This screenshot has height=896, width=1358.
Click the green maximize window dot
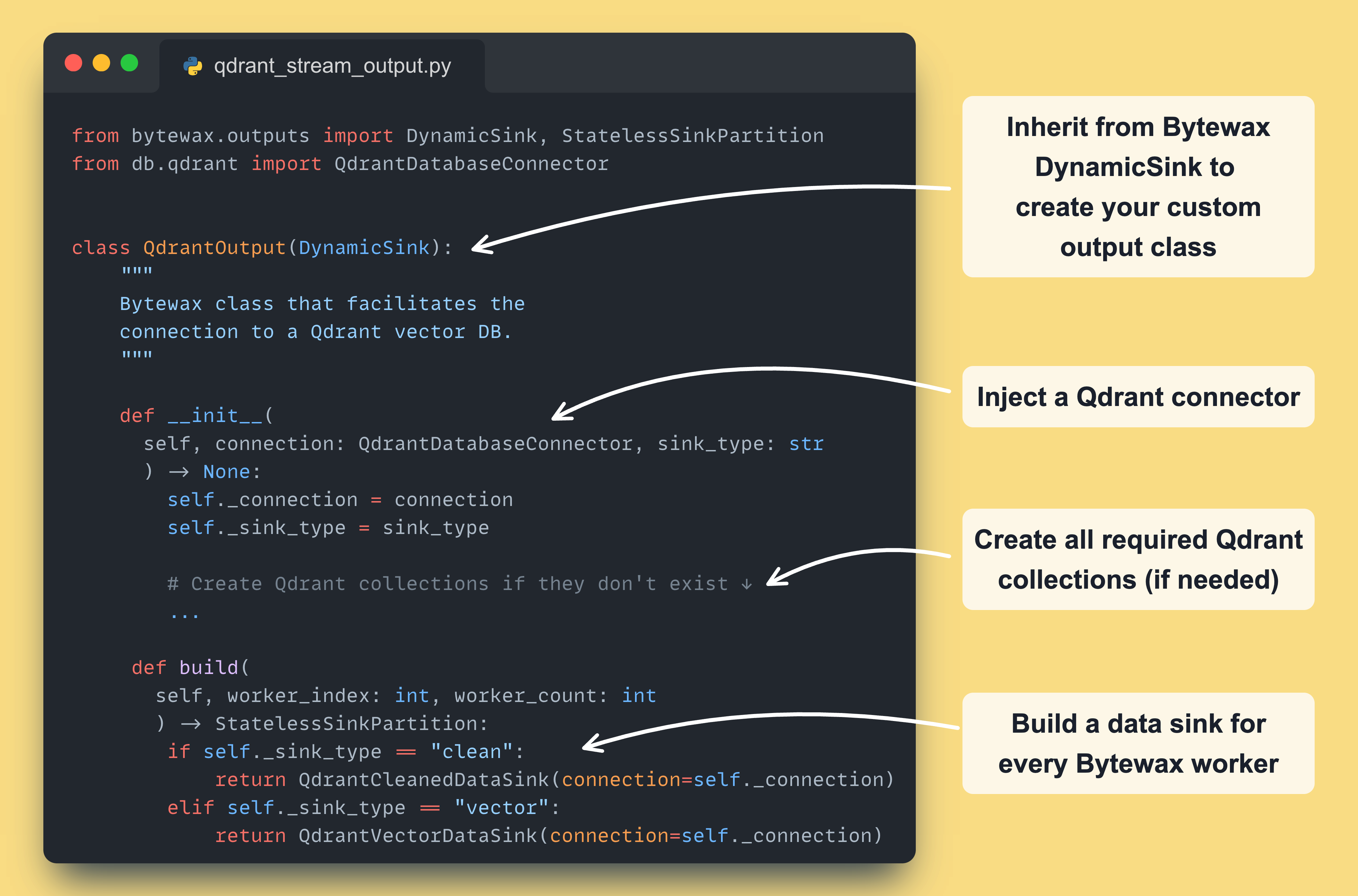click(129, 63)
